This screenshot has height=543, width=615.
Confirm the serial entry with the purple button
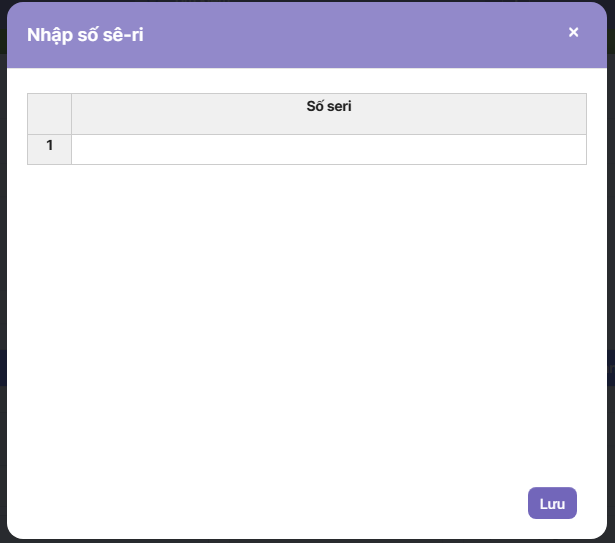point(552,504)
